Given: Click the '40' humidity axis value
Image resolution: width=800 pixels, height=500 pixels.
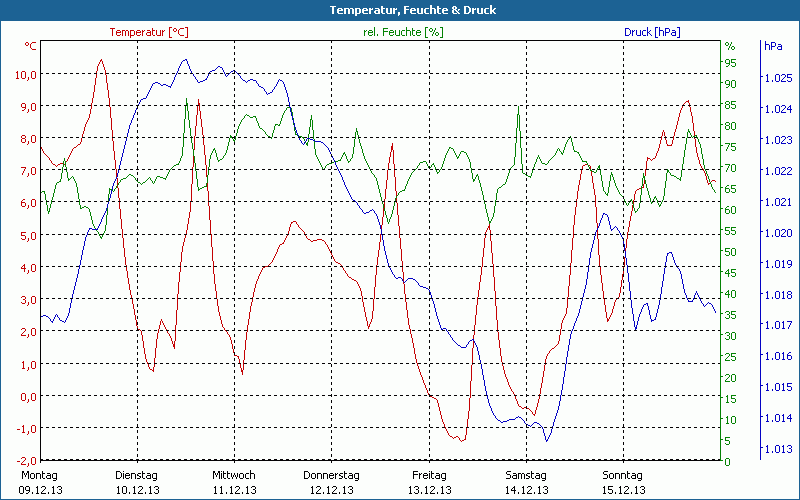Looking at the screenshot, I should [x=731, y=294].
